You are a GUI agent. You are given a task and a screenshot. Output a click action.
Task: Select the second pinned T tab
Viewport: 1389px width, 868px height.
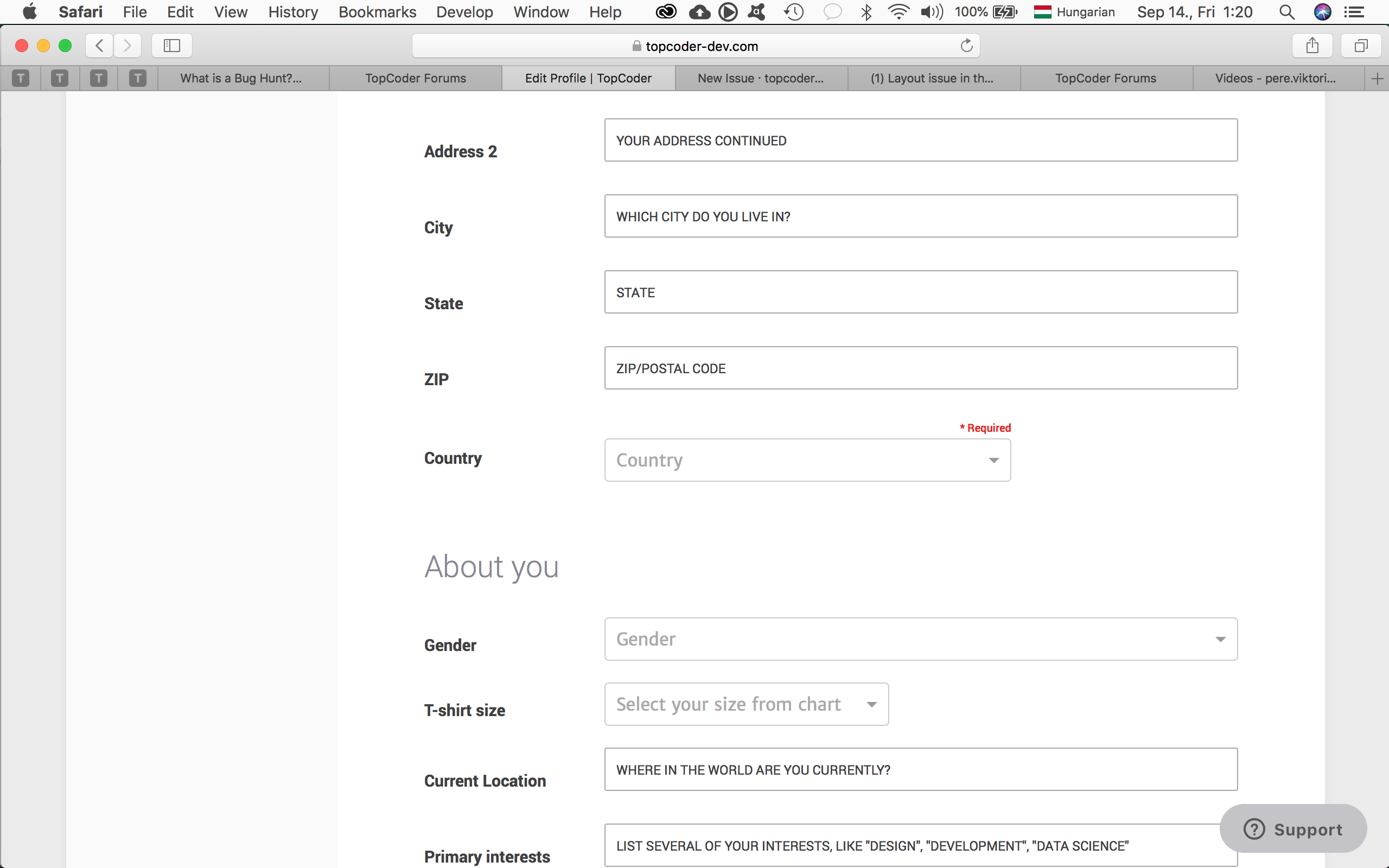(60, 78)
